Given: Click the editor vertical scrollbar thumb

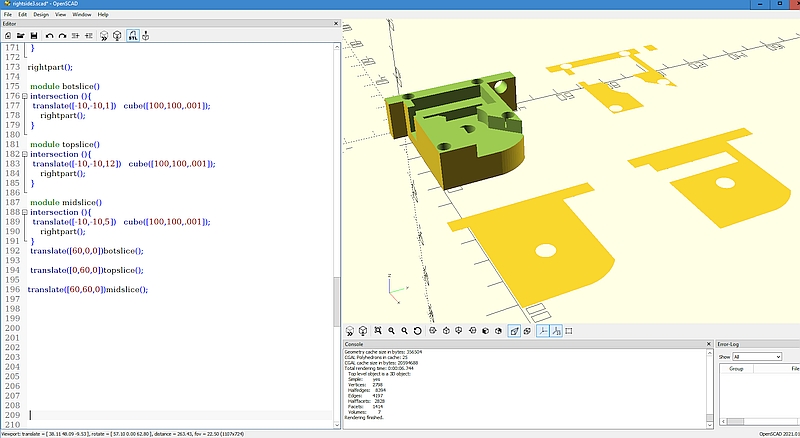Looking at the screenshot, I should [x=336, y=300].
